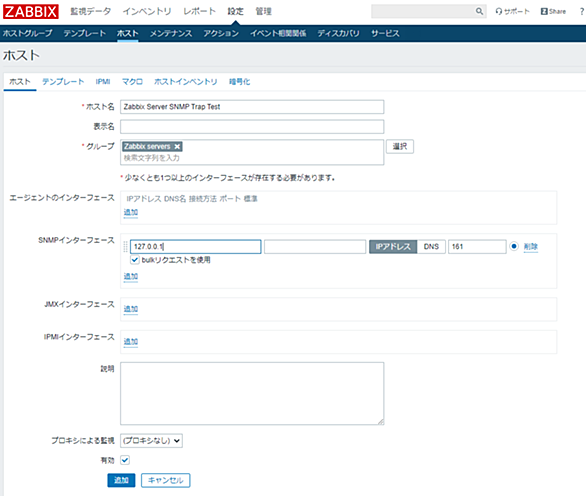Open the プロキシによる監視 dropdown
Screen dimensions: 586x496
(x=151, y=441)
